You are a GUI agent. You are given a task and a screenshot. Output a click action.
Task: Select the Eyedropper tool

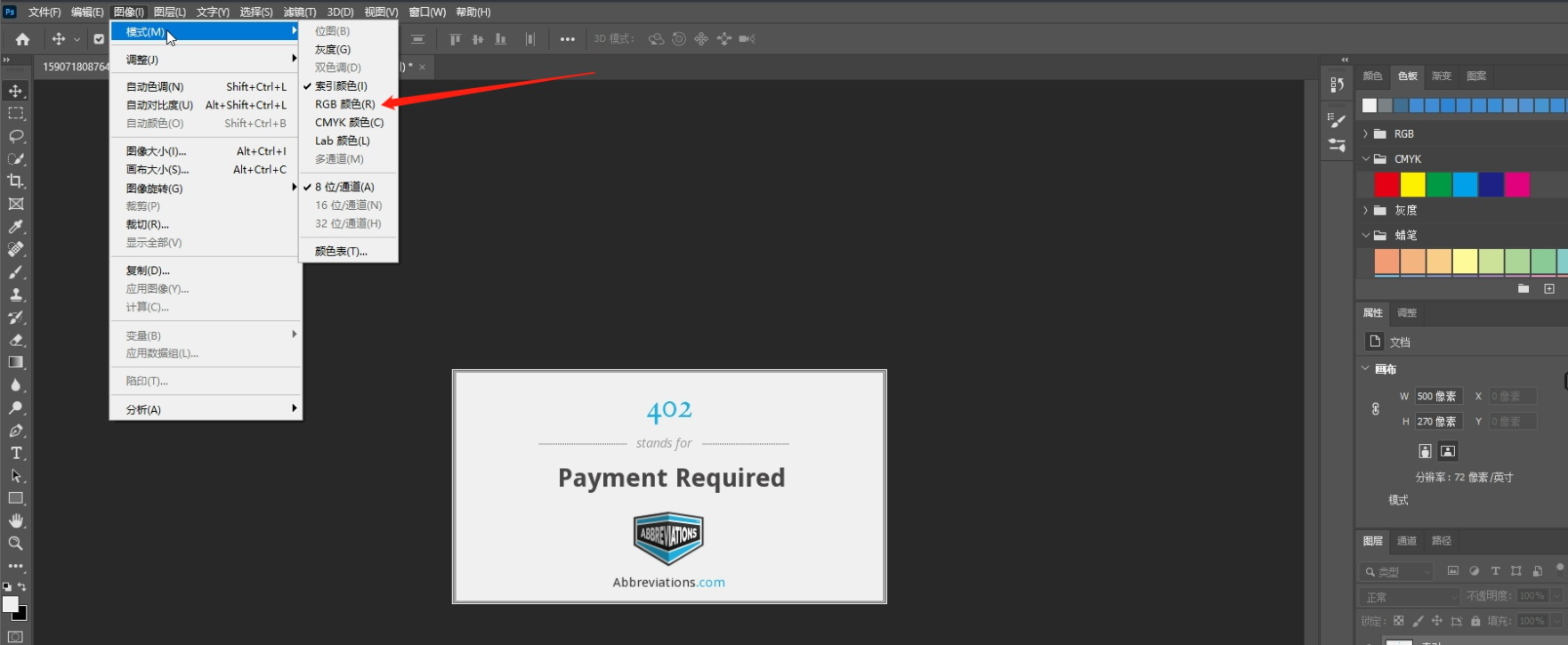pos(16,227)
